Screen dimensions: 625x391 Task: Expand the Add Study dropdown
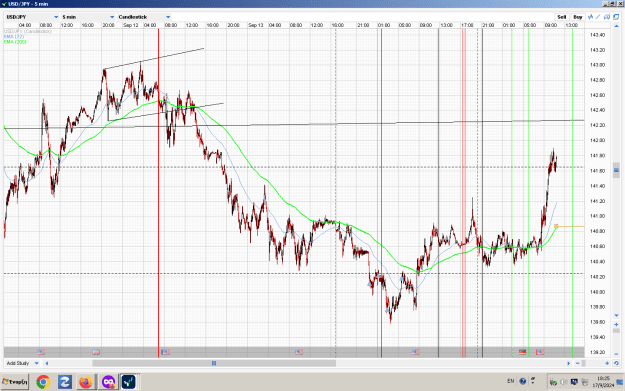pos(22,363)
